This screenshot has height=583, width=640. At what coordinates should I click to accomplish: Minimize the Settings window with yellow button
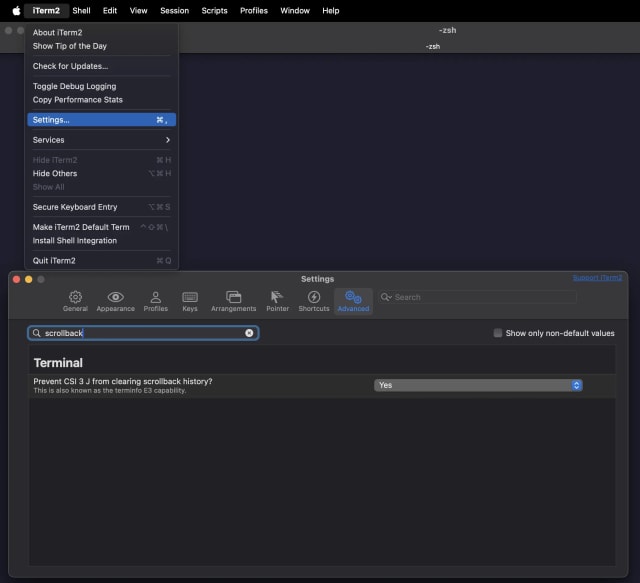[29, 280]
